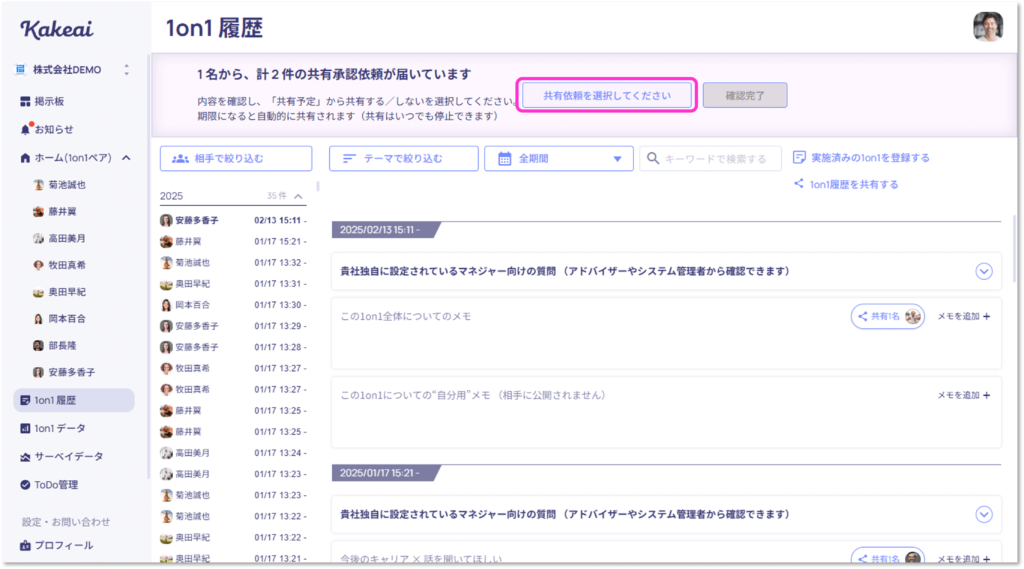This screenshot has height=569, width=1024.
Task: Click 実施済みの1on1を登録する link
Action: coord(861,157)
